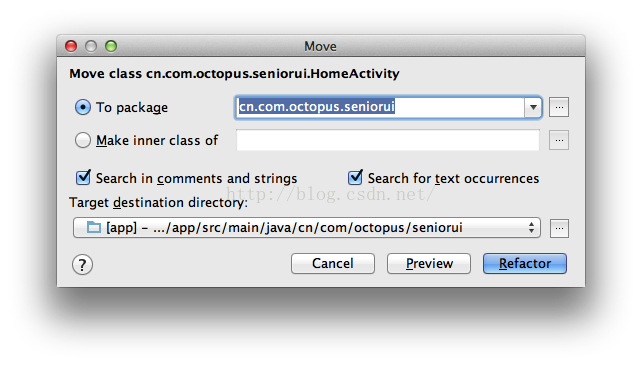Click the Refactor button

[x=525, y=263]
